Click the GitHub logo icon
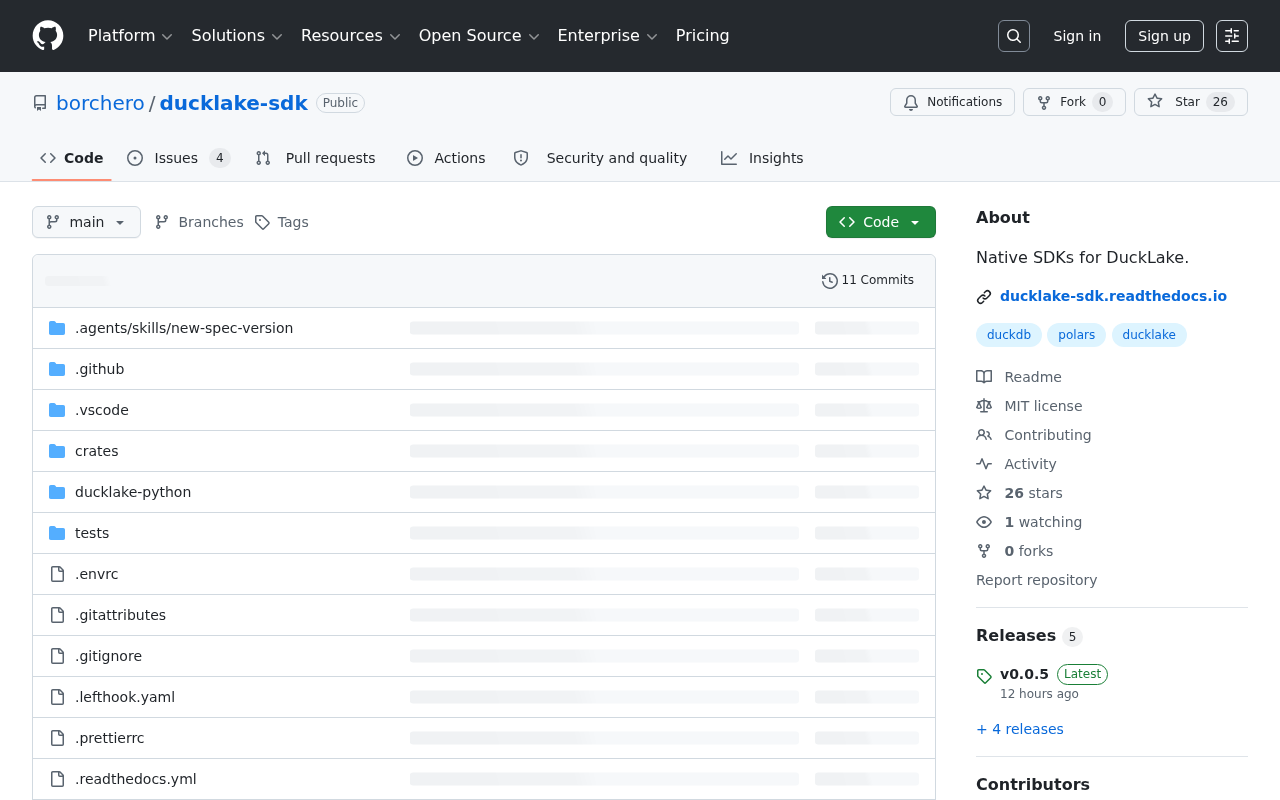 (48, 36)
